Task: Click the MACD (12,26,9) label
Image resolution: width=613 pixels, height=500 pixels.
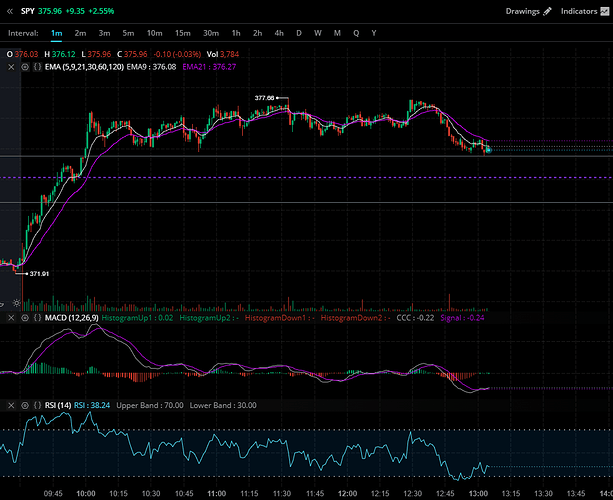Action: (72, 318)
